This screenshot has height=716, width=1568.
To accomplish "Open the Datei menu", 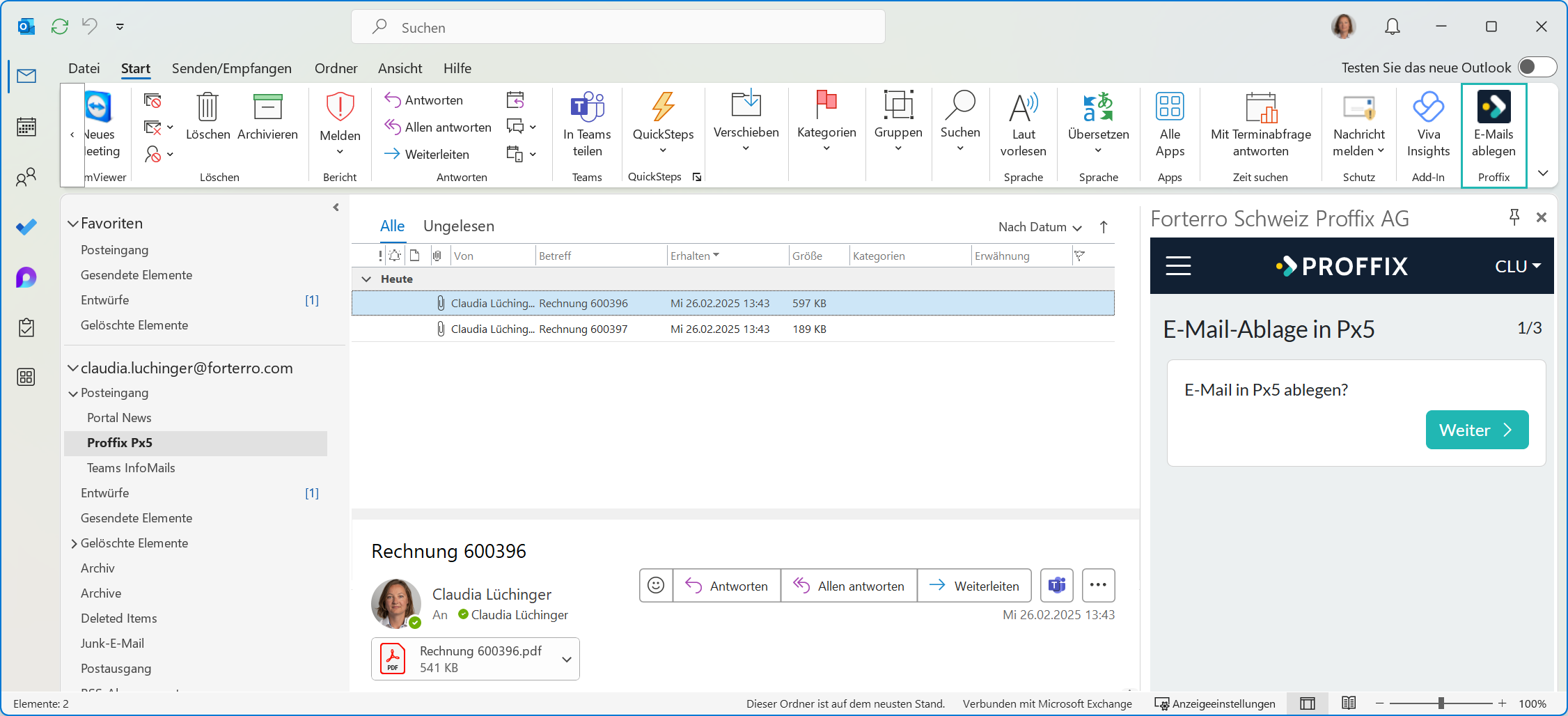I will tap(84, 68).
